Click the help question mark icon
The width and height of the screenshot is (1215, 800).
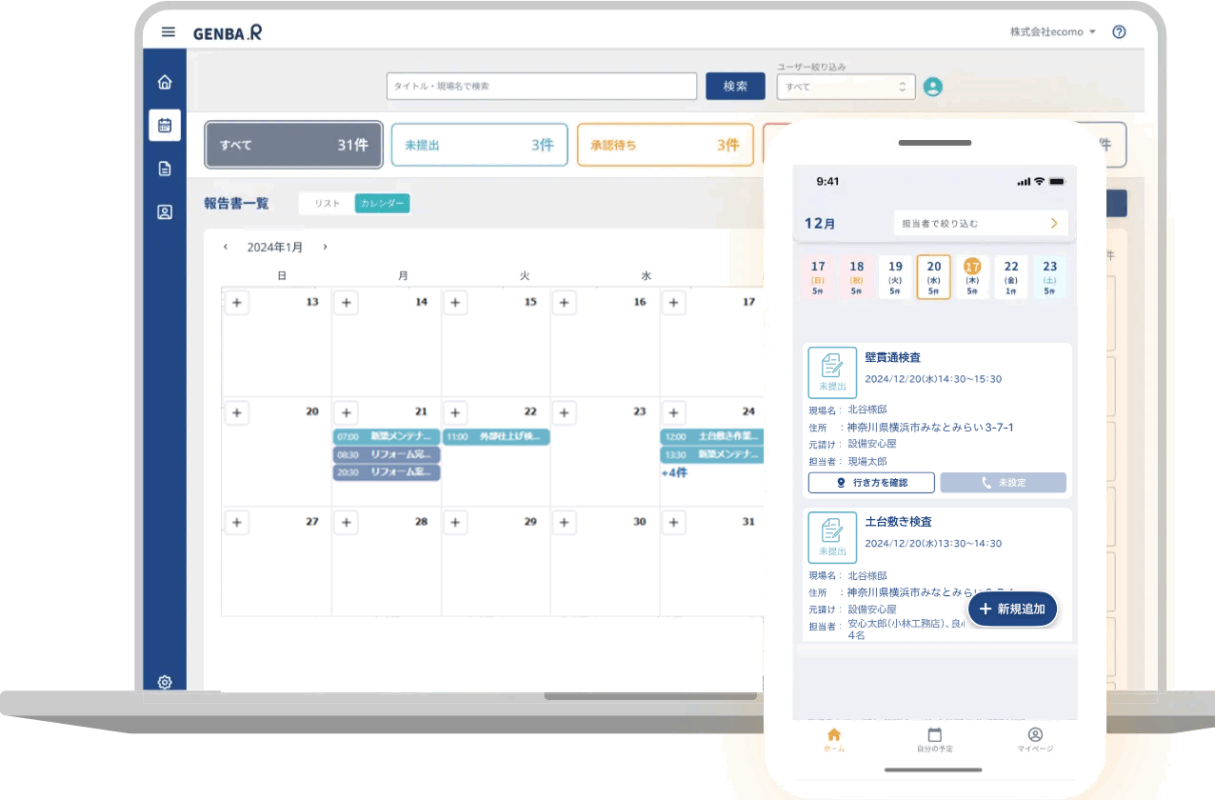(1119, 32)
